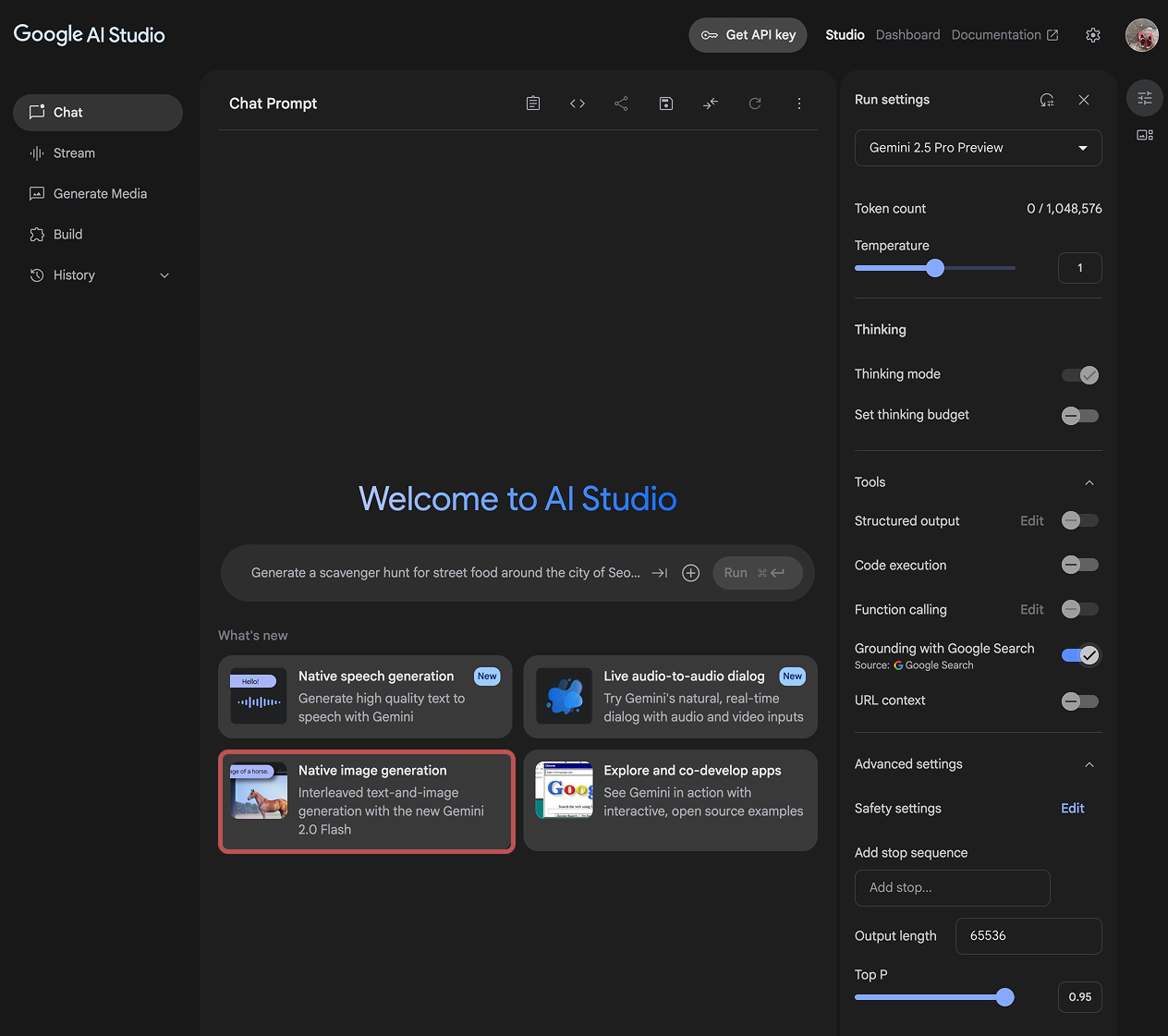Turn on Code execution toggle
1168x1036 pixels.
pos(1080,565)
